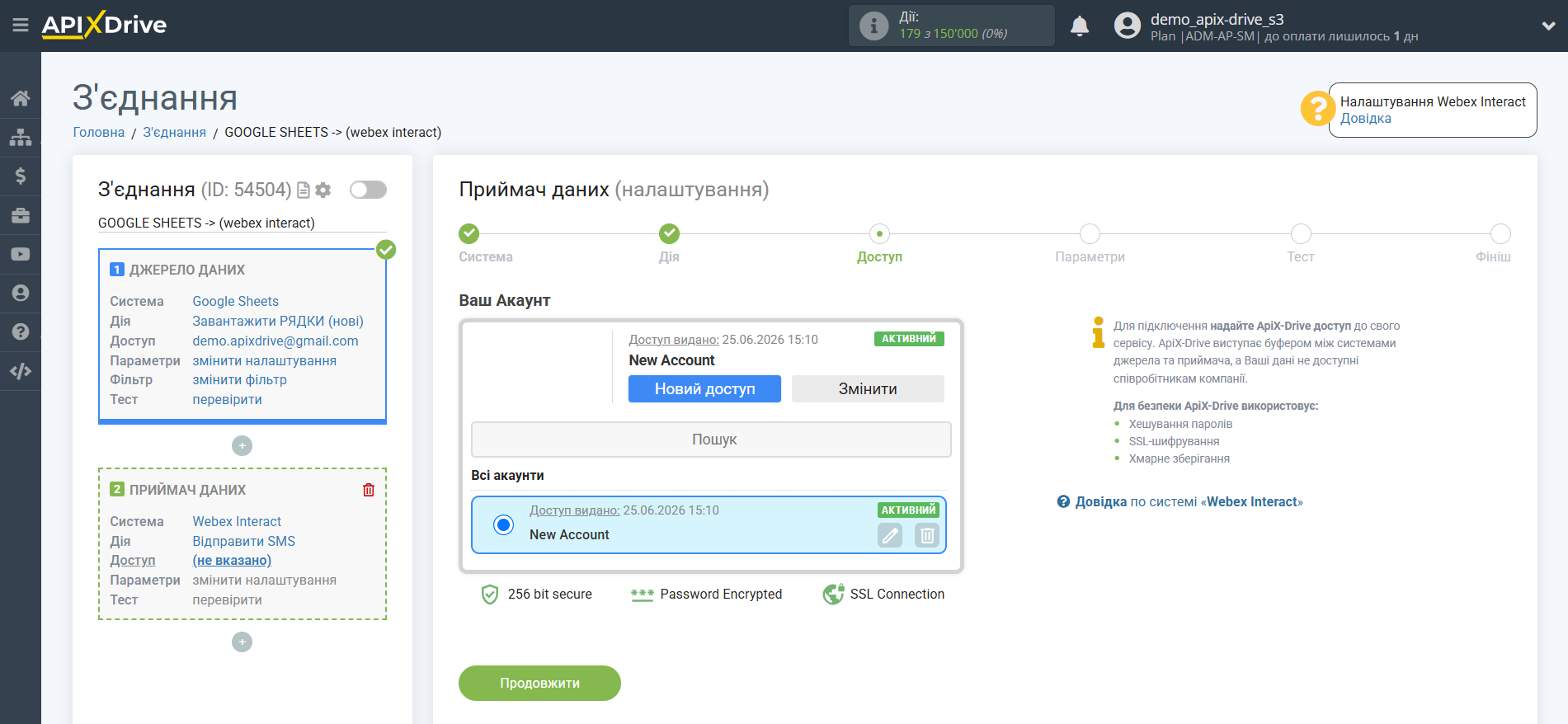1568x724 pixels.
Task: Add step below the data receiver
Action: point(242,642)
